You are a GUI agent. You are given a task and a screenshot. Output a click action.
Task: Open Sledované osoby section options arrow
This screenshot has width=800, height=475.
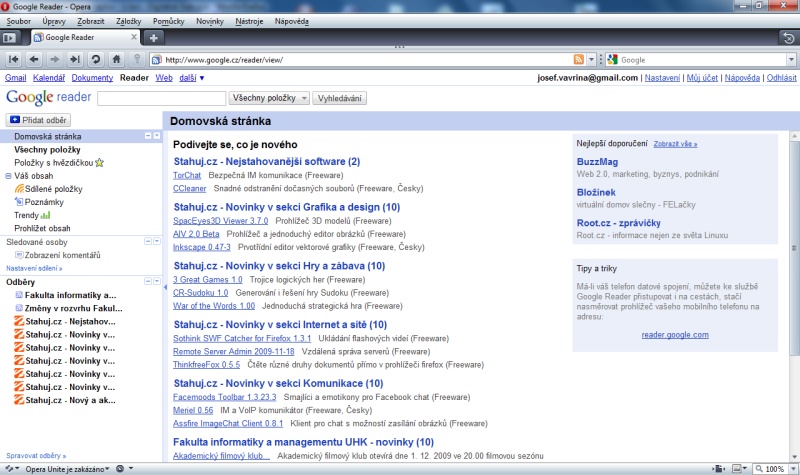157,241
